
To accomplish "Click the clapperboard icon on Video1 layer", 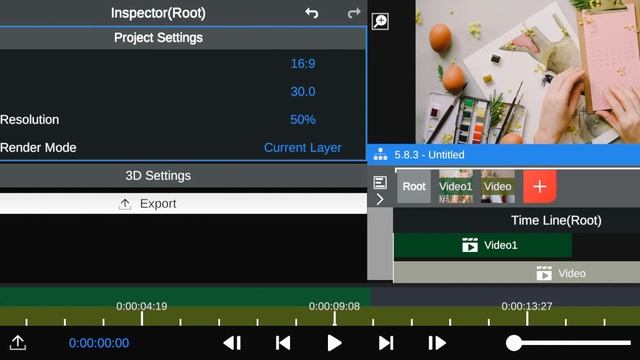I will pyautogui.click(x=470, y=245).
